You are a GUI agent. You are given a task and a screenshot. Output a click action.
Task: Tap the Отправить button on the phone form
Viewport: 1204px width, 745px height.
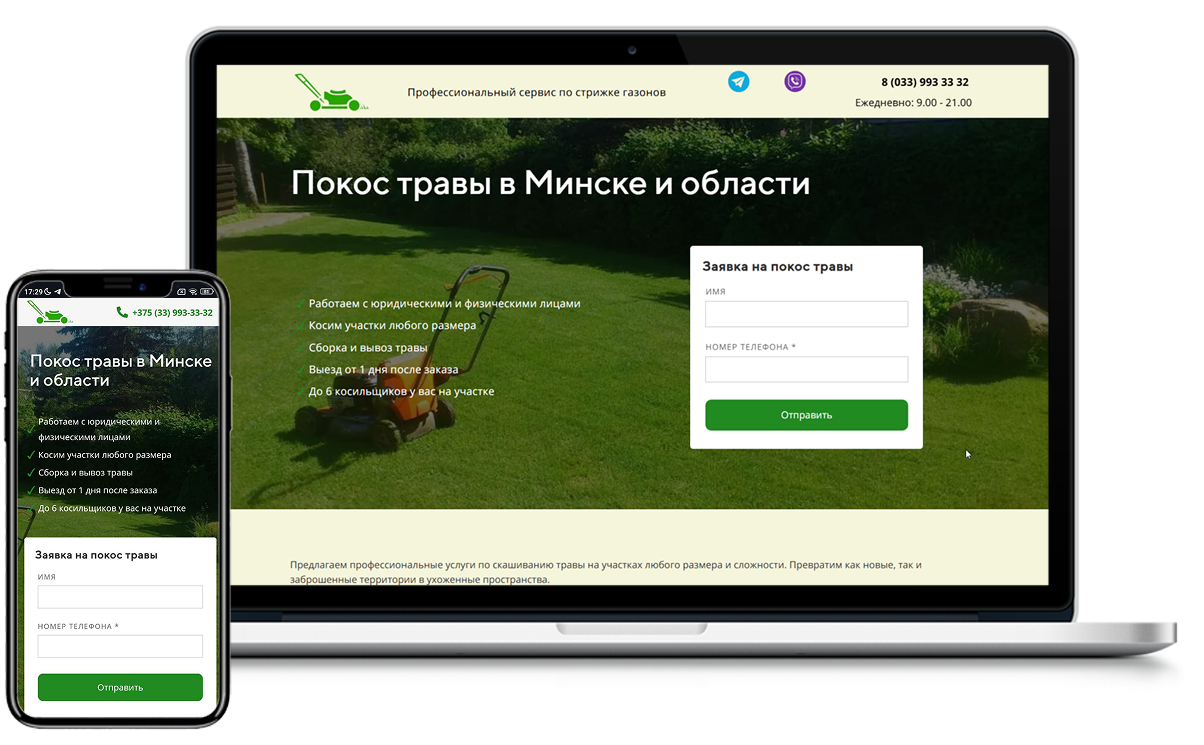point(120,687)
